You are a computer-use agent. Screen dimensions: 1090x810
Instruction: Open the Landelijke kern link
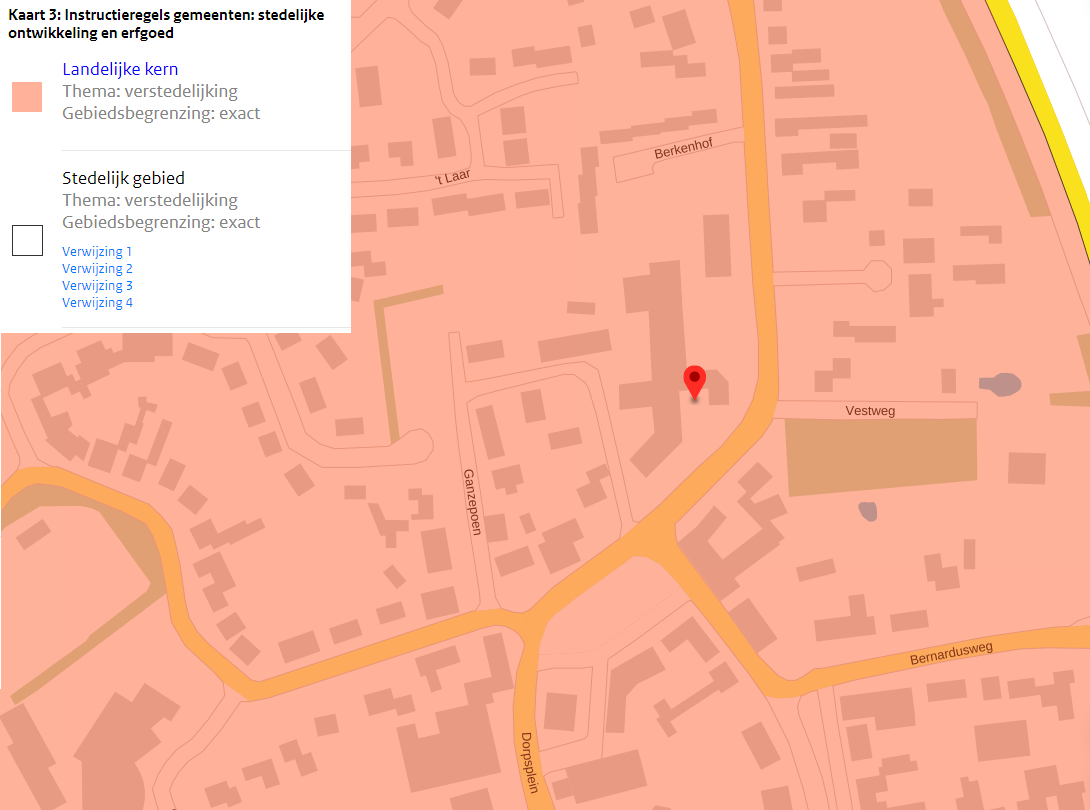coord(120,69)
